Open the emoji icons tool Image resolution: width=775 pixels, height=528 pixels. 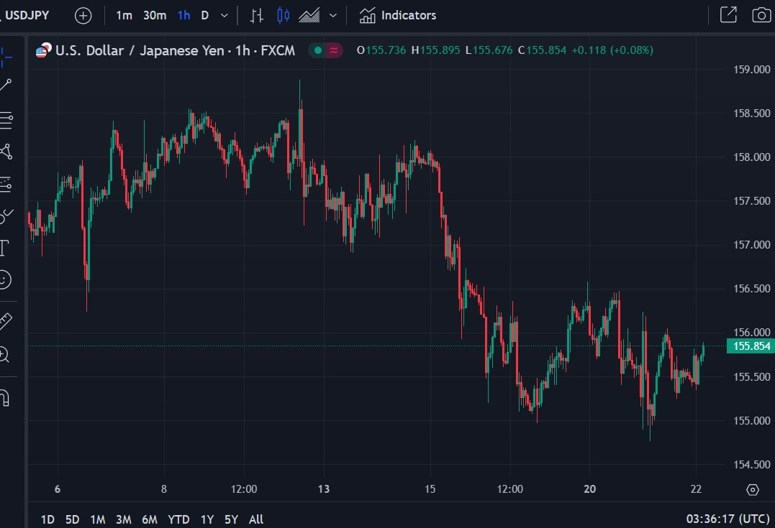pyautogui.click(x=5, y=280)
